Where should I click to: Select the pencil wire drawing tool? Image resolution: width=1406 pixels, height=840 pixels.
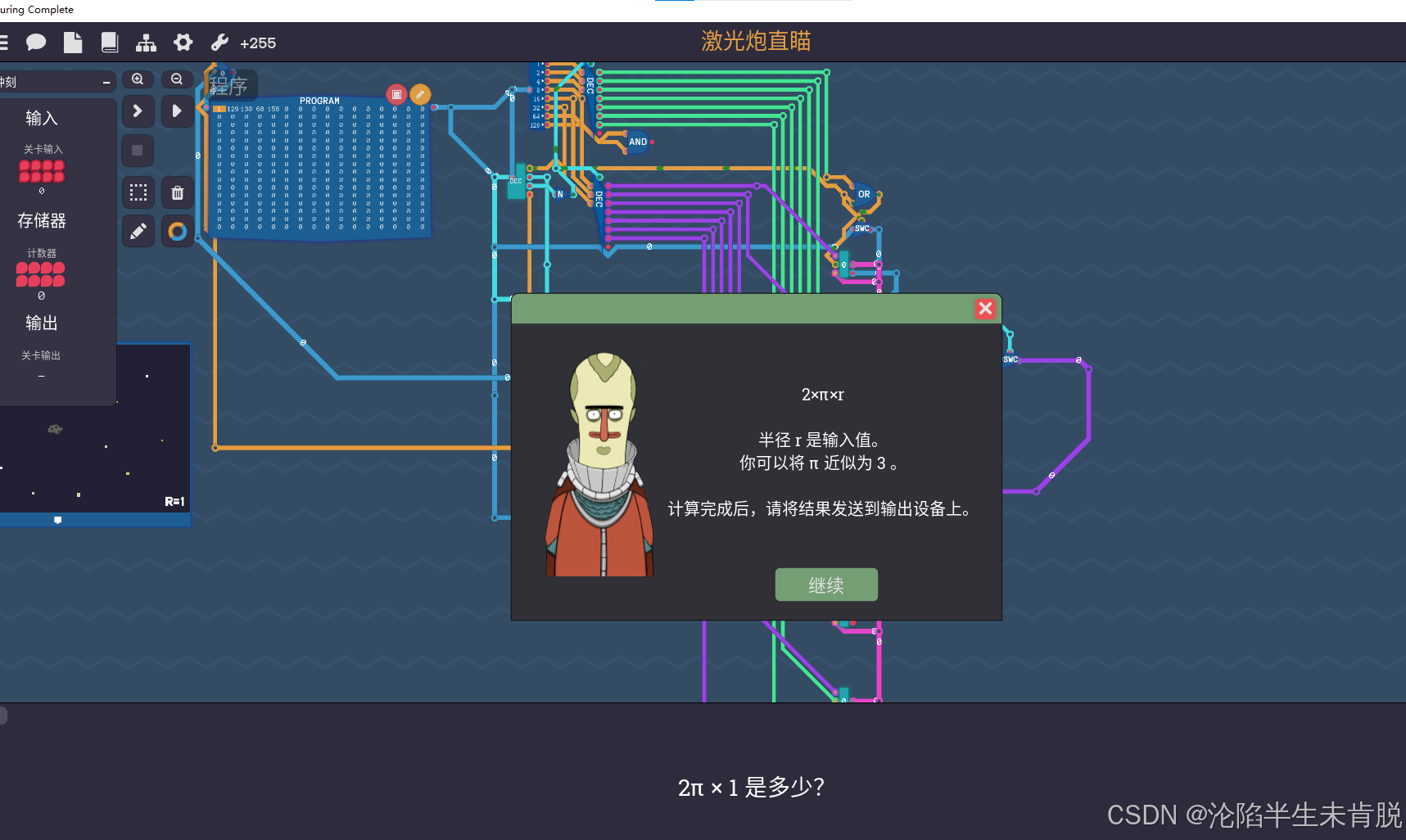(x=138, y=232)
